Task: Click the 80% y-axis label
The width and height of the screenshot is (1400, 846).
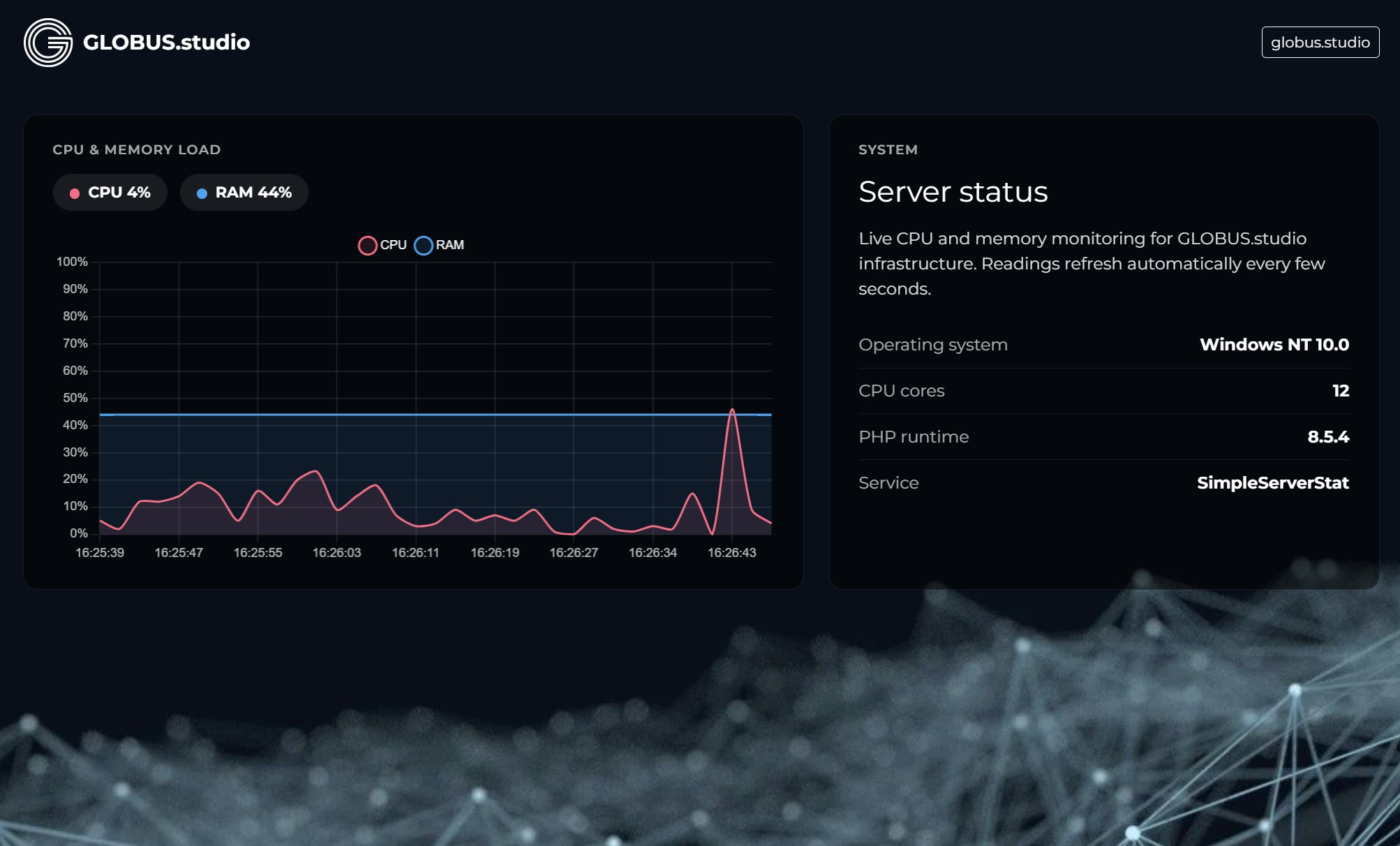Action: pos(75,316)
